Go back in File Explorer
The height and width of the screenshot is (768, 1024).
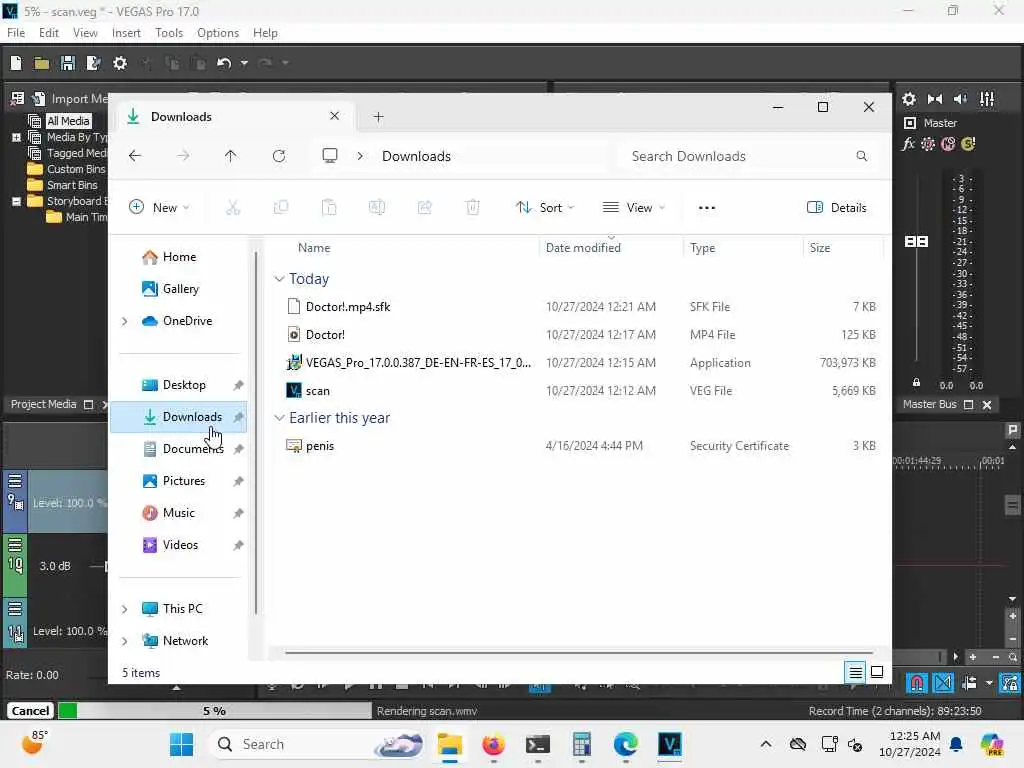pyautogui.click(x=135, y=156)
